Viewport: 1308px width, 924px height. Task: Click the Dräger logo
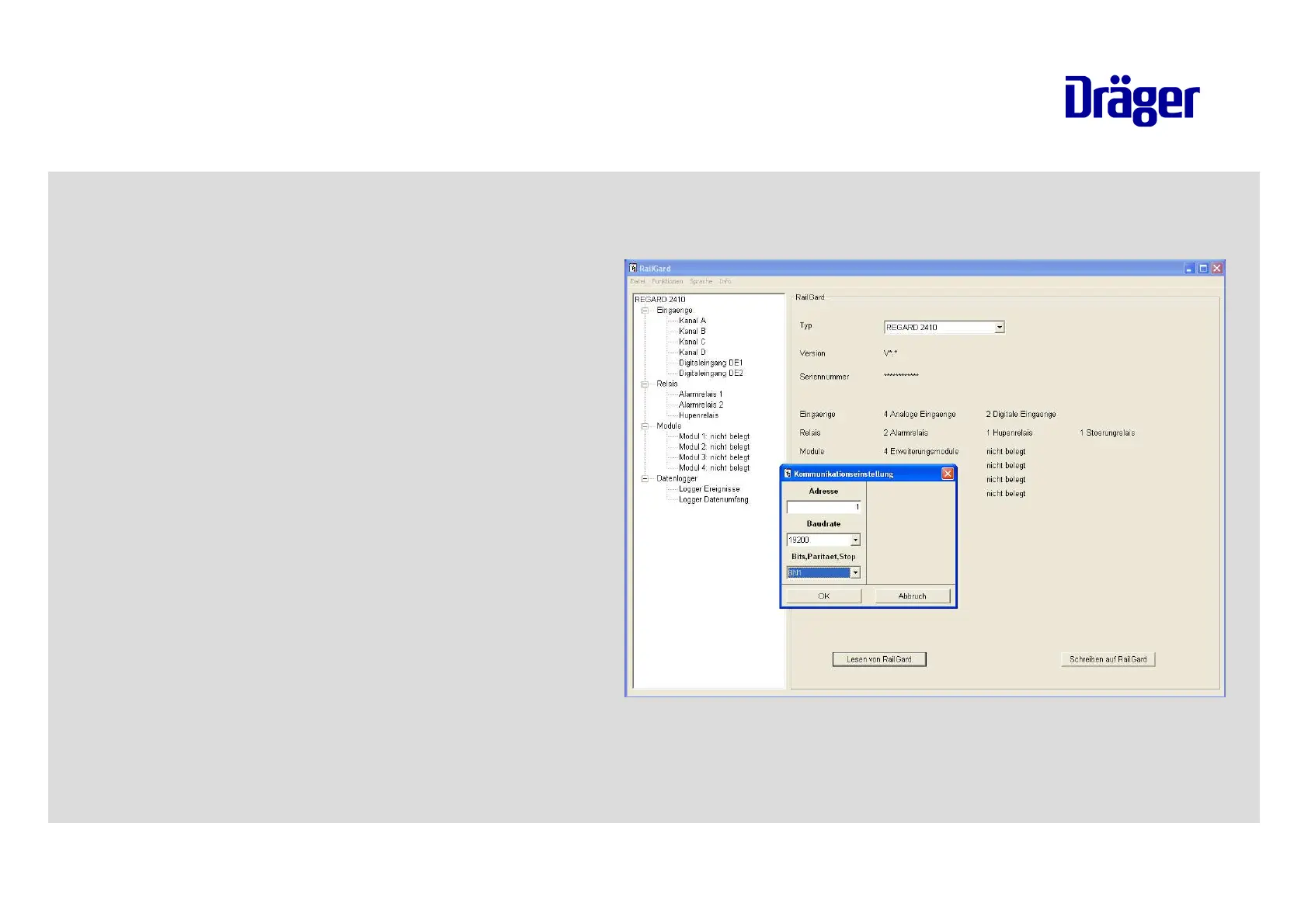1132,100
